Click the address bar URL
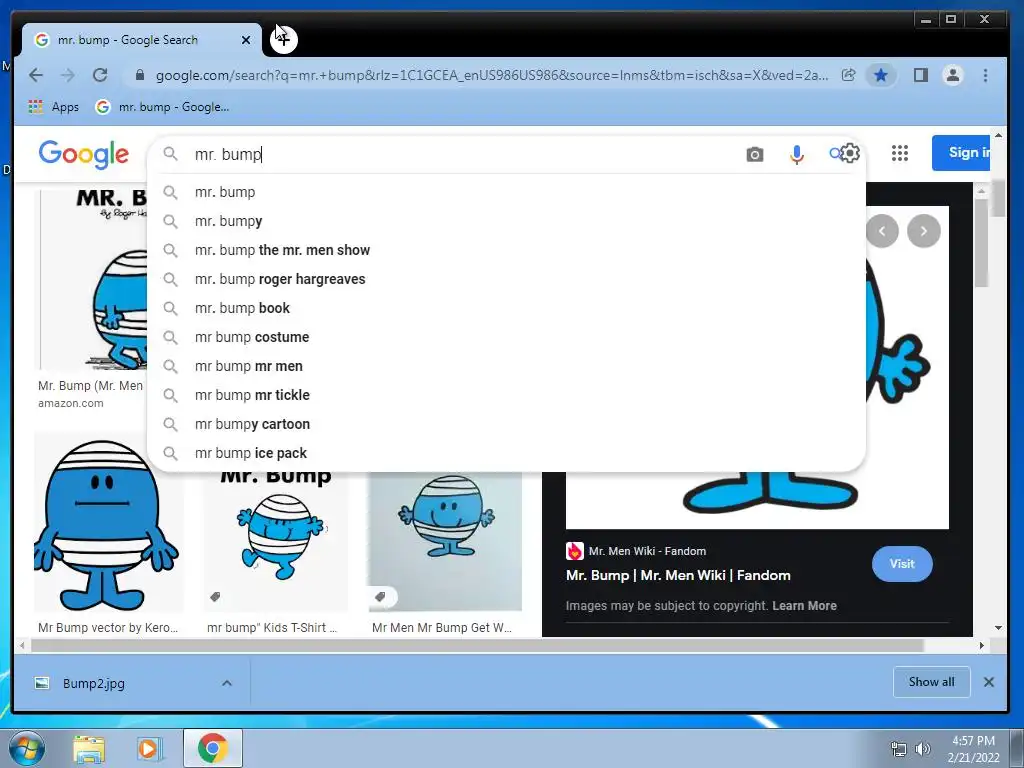This screenshot has height=768, width=1024. 491,75
